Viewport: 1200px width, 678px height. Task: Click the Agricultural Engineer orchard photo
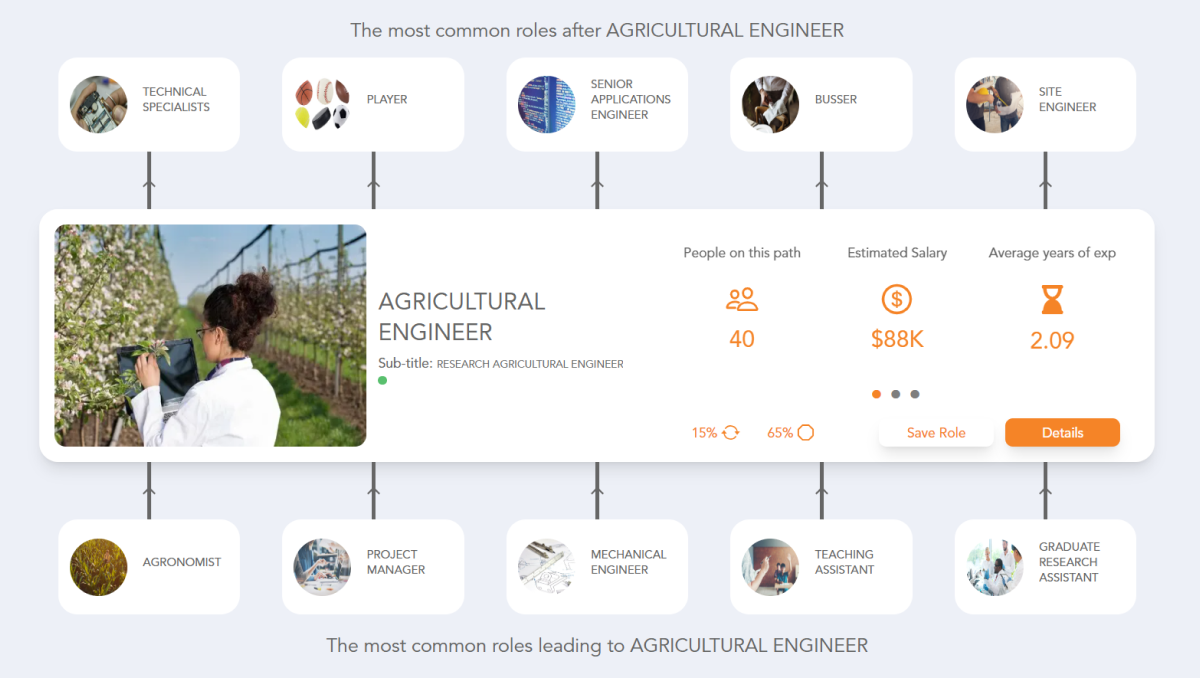pos(210,334)
